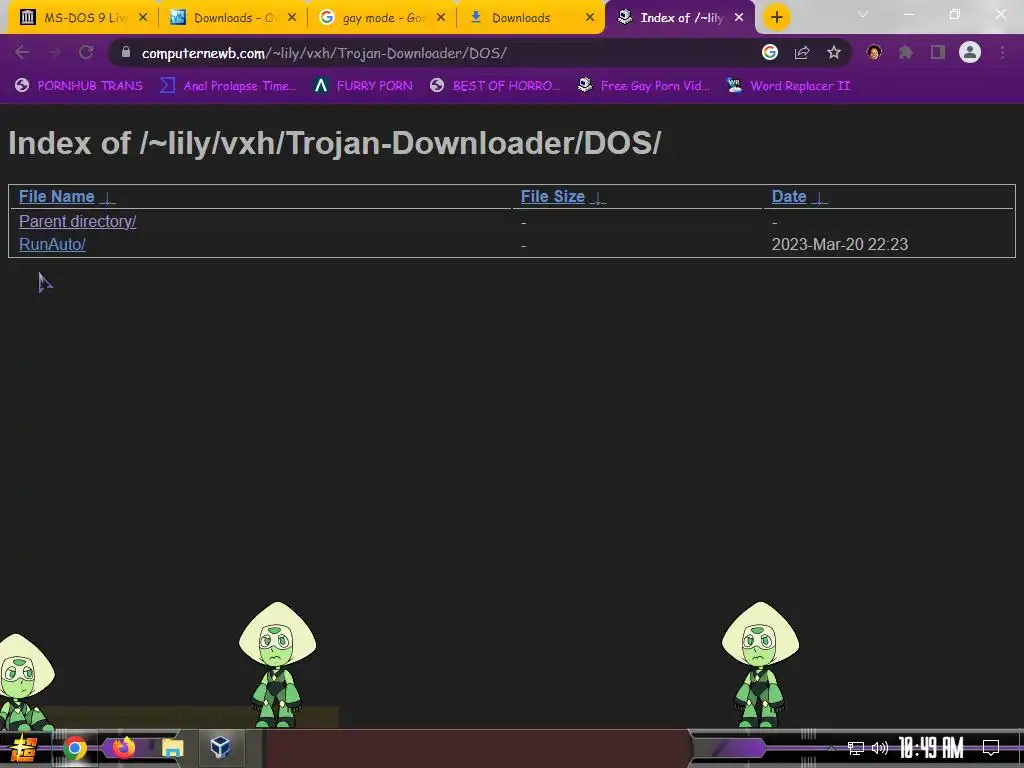The width and height of the screenshot is (1024, 768).
Task: Click the arrow next to File Name
Action: 107,198
